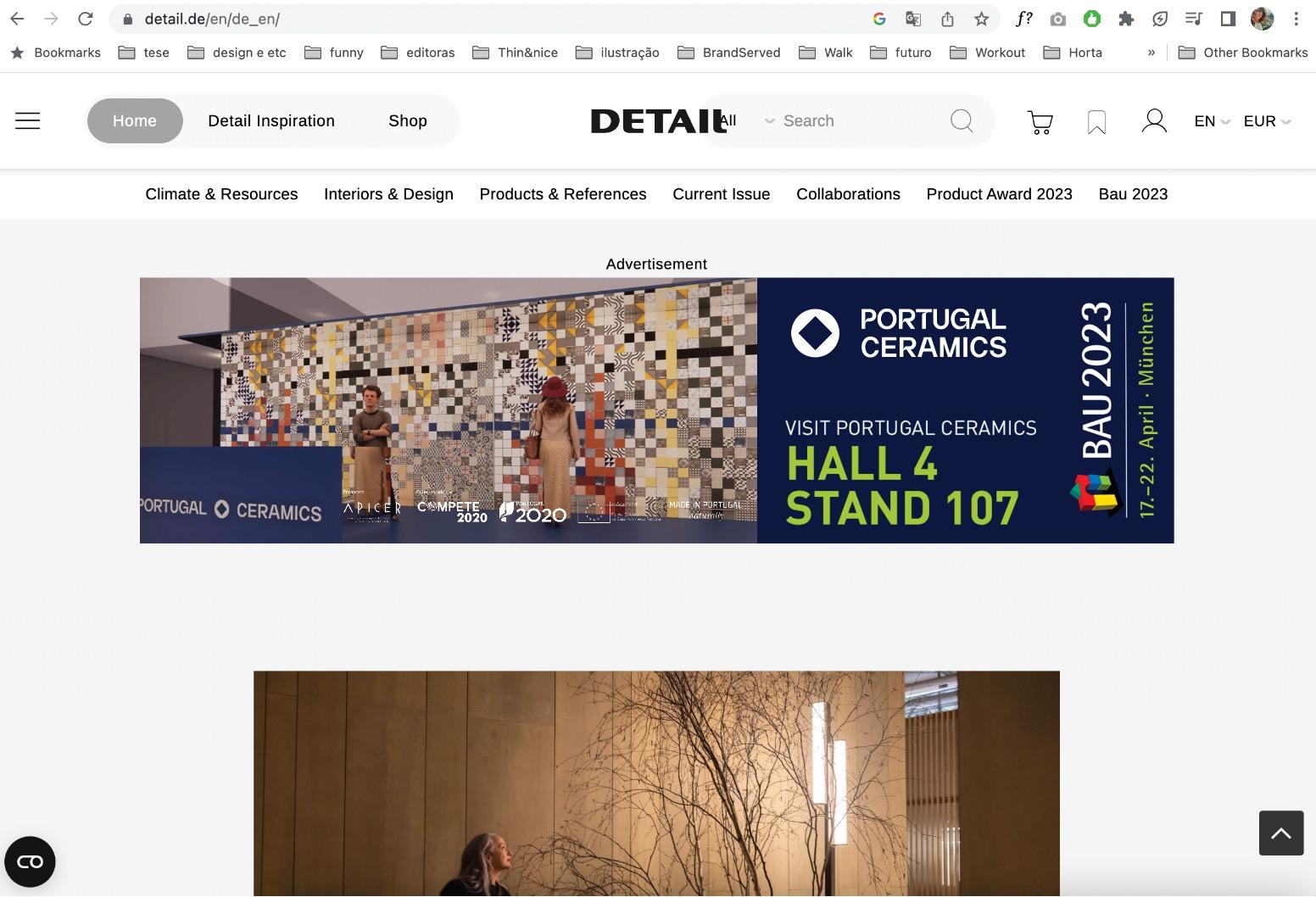Click the browser forward arrow
Image resolution: width=1316 pixels, height=897 pixels.
[x=51, y=19]
